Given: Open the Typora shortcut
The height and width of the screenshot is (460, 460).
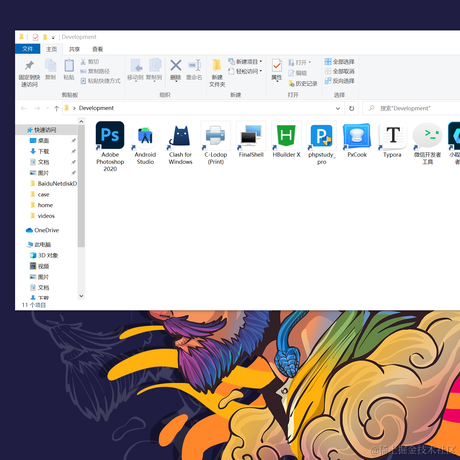Looking at the screenshot, I should pos(392,140).
